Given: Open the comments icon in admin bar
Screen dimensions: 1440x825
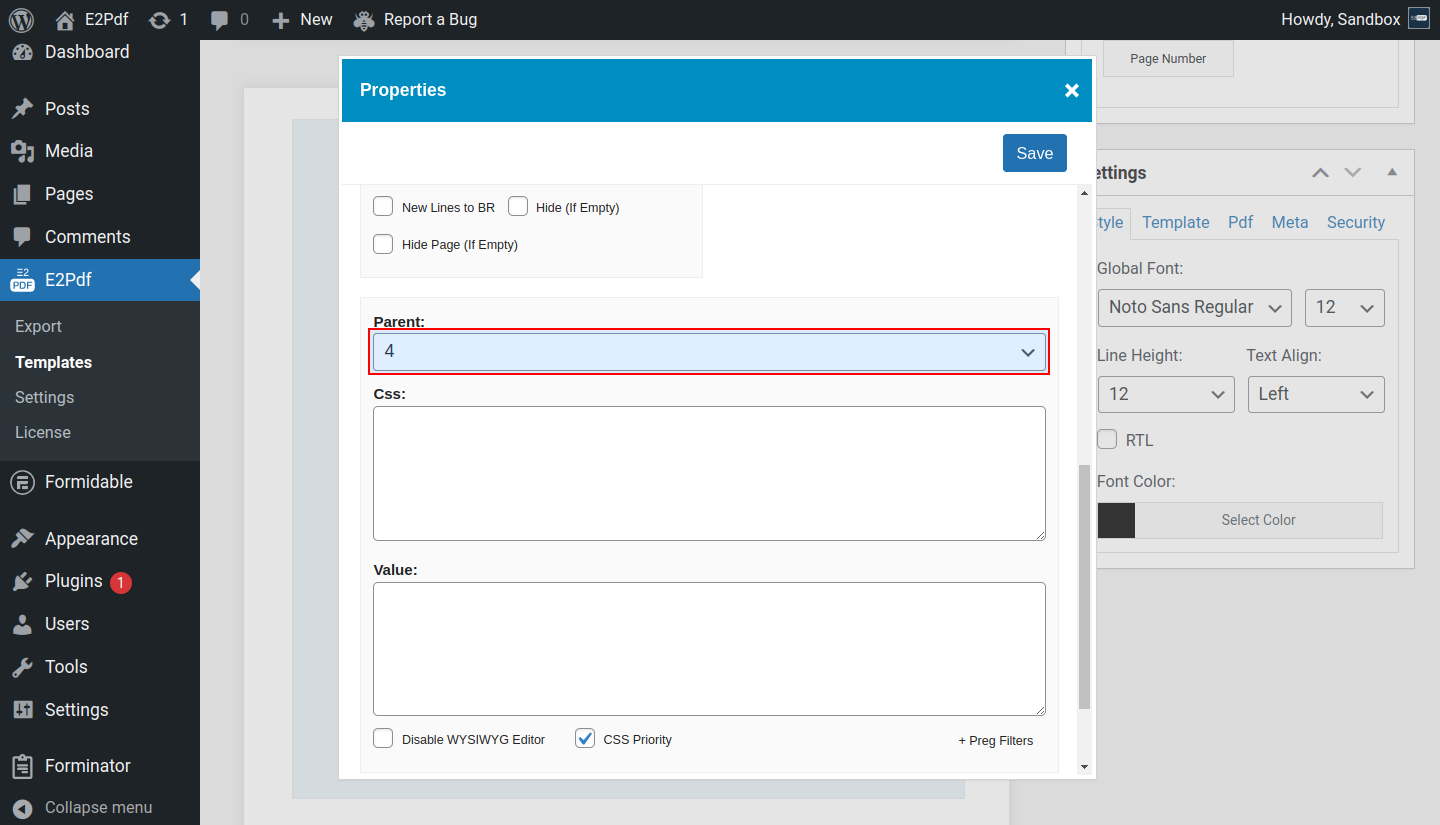Looking at the screenshot, I should [222, 19].
